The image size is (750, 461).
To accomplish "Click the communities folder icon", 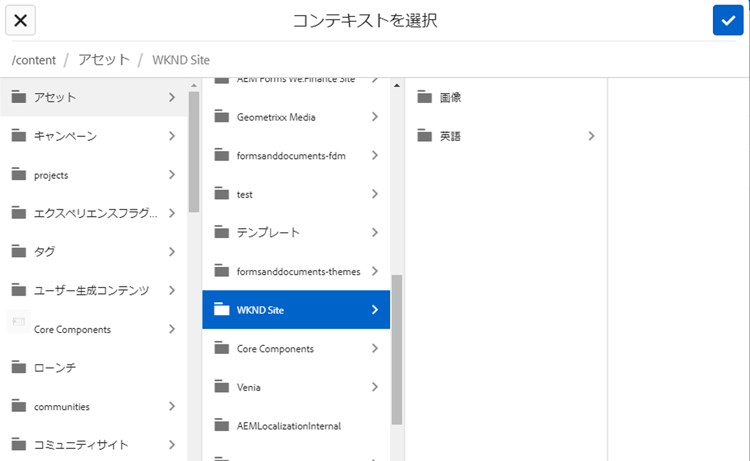I will coord(19,406).
